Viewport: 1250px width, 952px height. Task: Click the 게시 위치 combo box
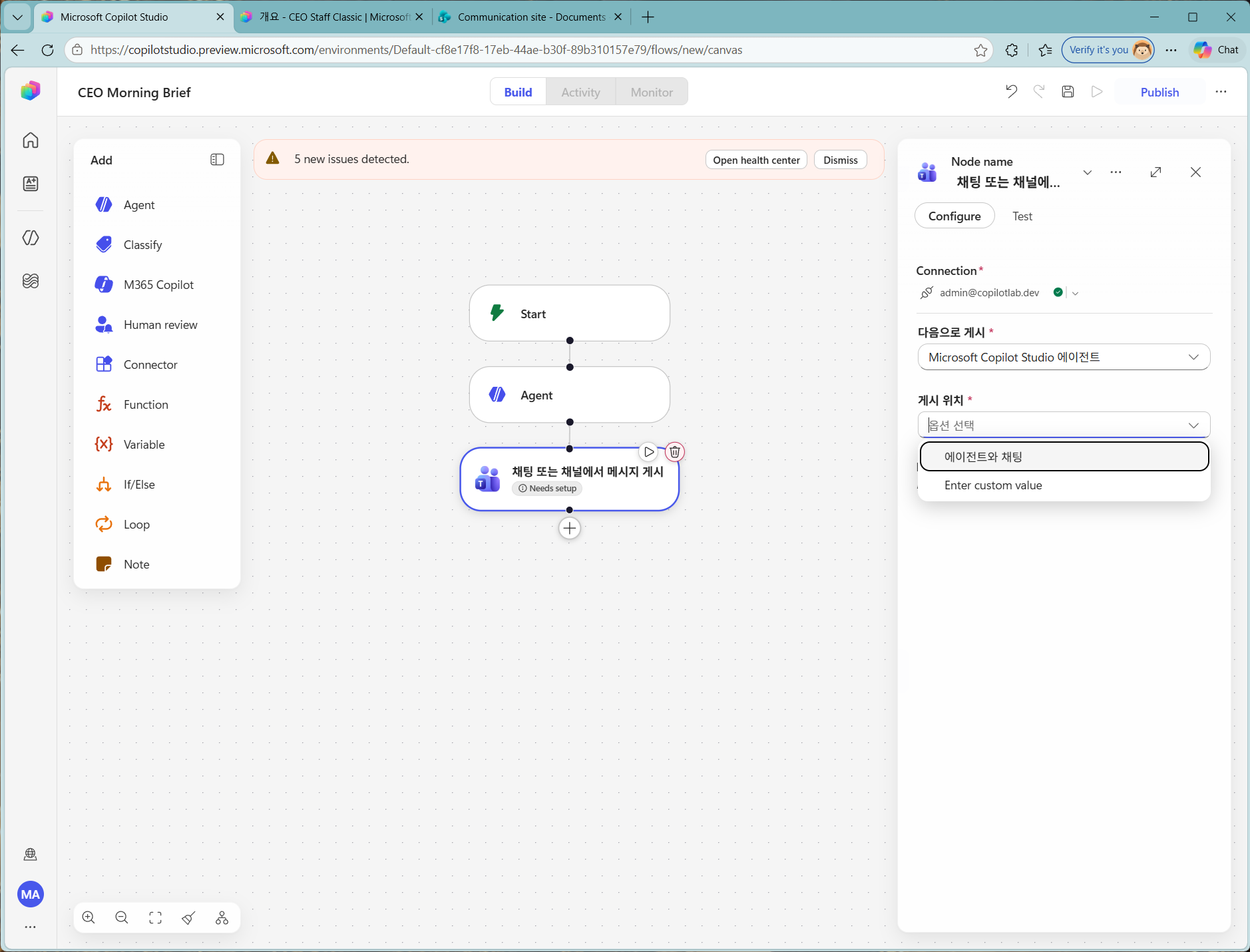click(x=1064, y=425)
